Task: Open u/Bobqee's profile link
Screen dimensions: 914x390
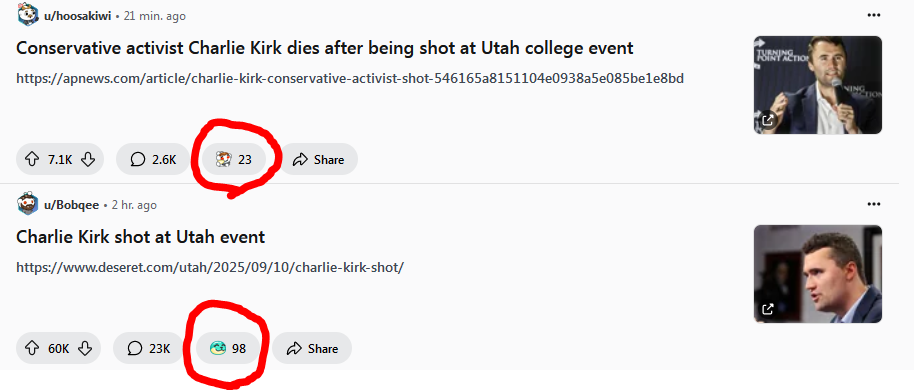Action: [71, 205]
